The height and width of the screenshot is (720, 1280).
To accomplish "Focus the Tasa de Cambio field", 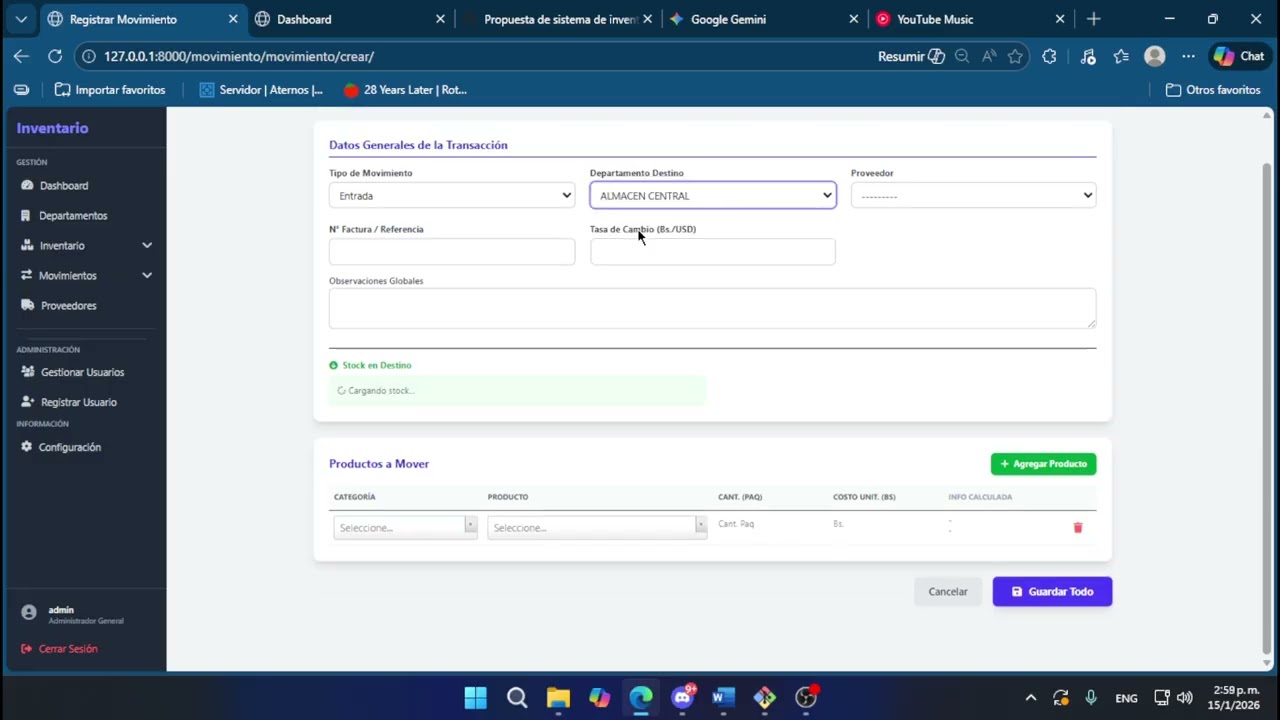I will point(713,252).
